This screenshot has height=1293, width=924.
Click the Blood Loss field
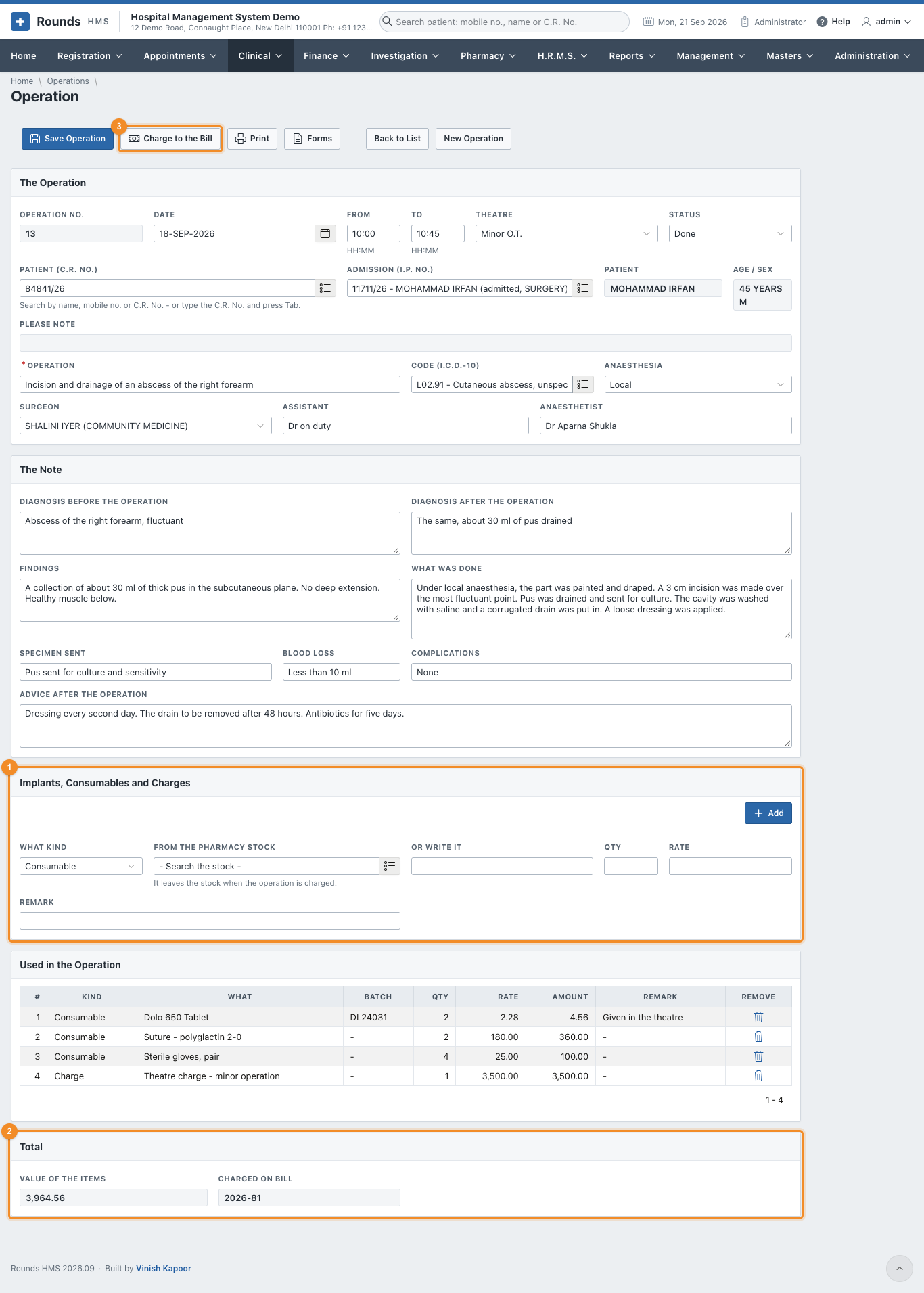(x=342, y=672)
